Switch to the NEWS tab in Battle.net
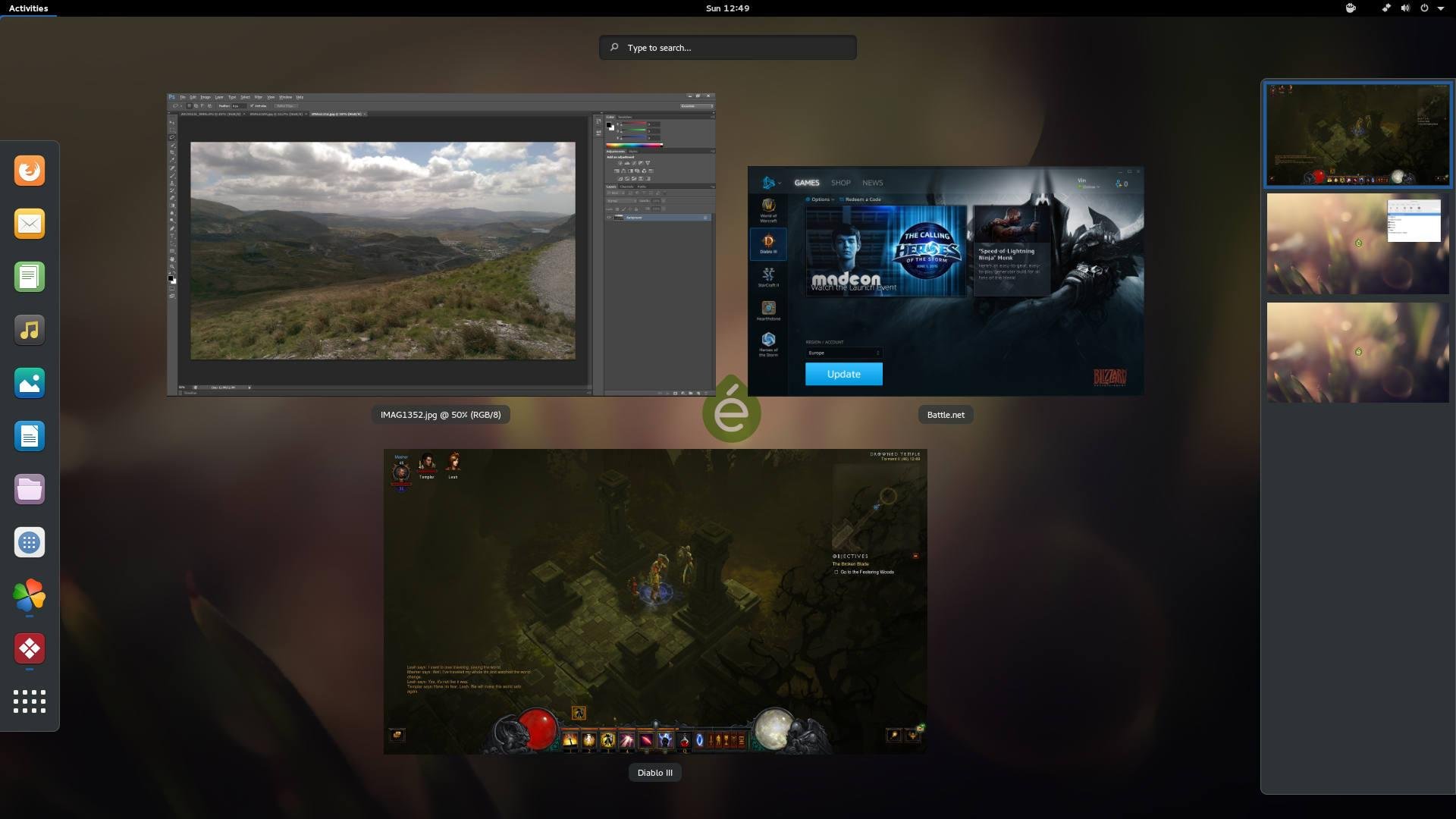 coord(872,183)
